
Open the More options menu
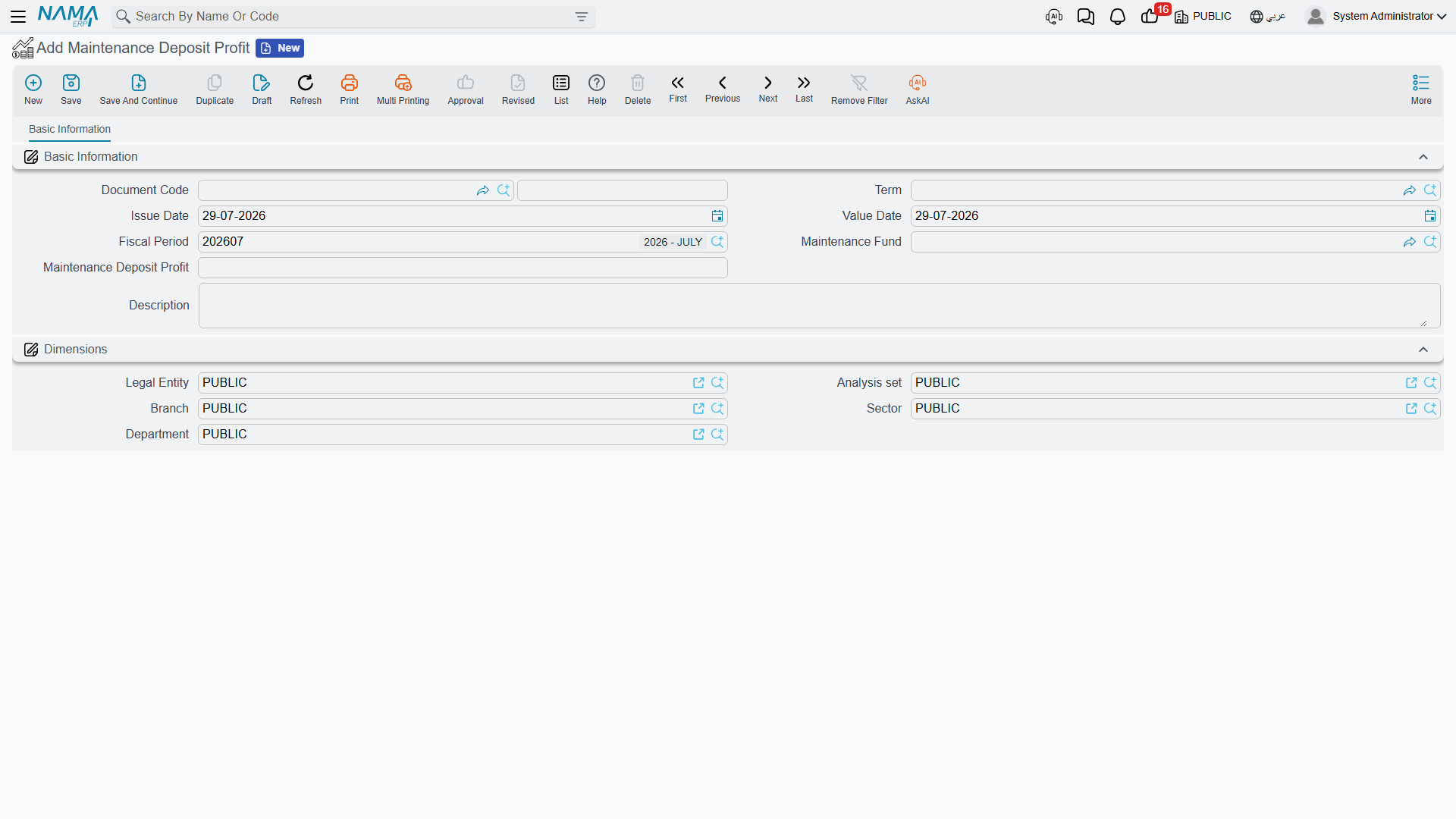pos(1421,89)
